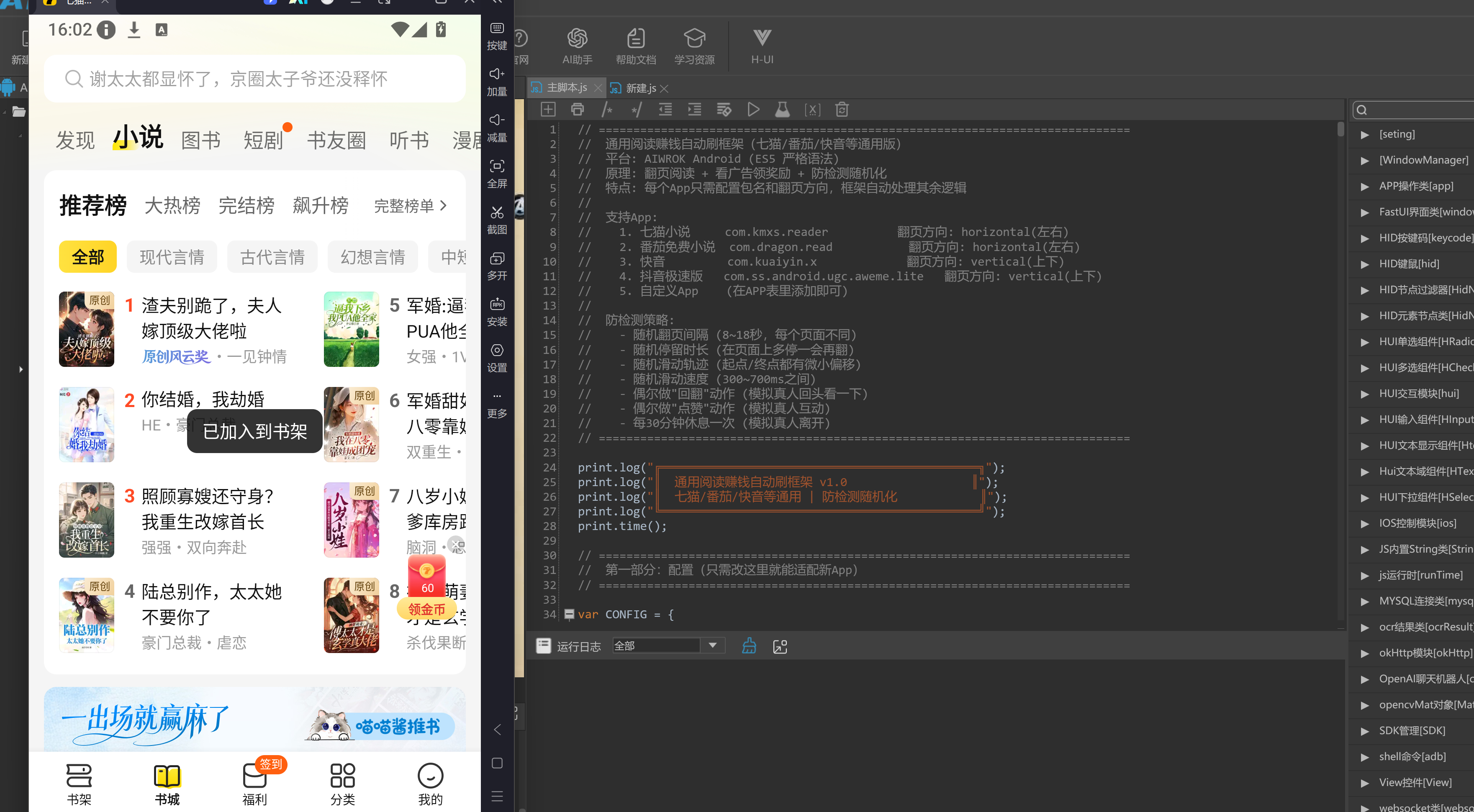Expand the shell命令[adb] node
The image size is (1474, 812).
click(1365, 756)
